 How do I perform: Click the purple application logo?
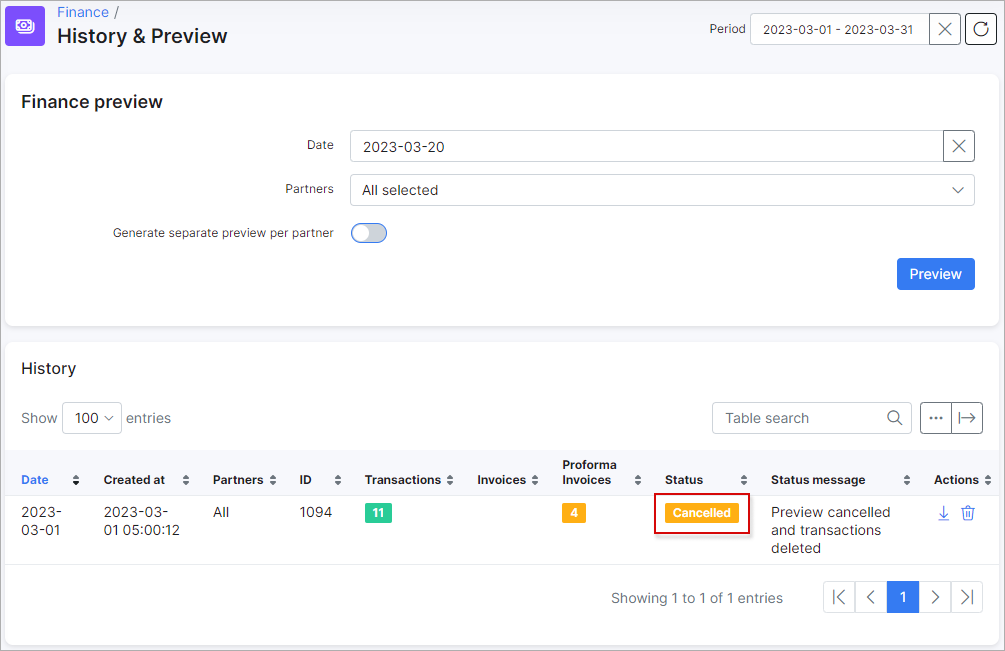25,25
